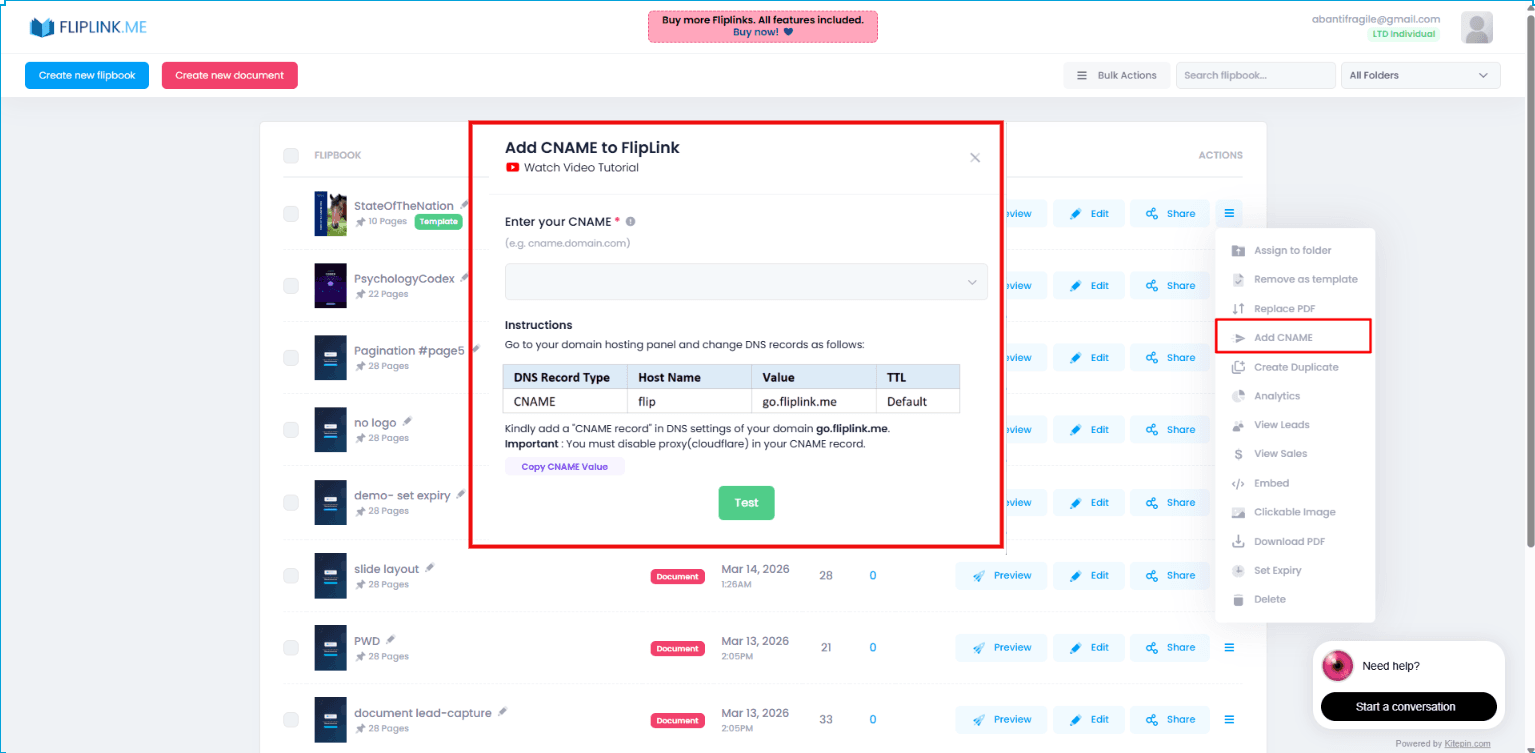Image resolution: width=1535 pixels, height=753 pixels.
Task: Click Start a conversation button
Action: point(1409,706)
